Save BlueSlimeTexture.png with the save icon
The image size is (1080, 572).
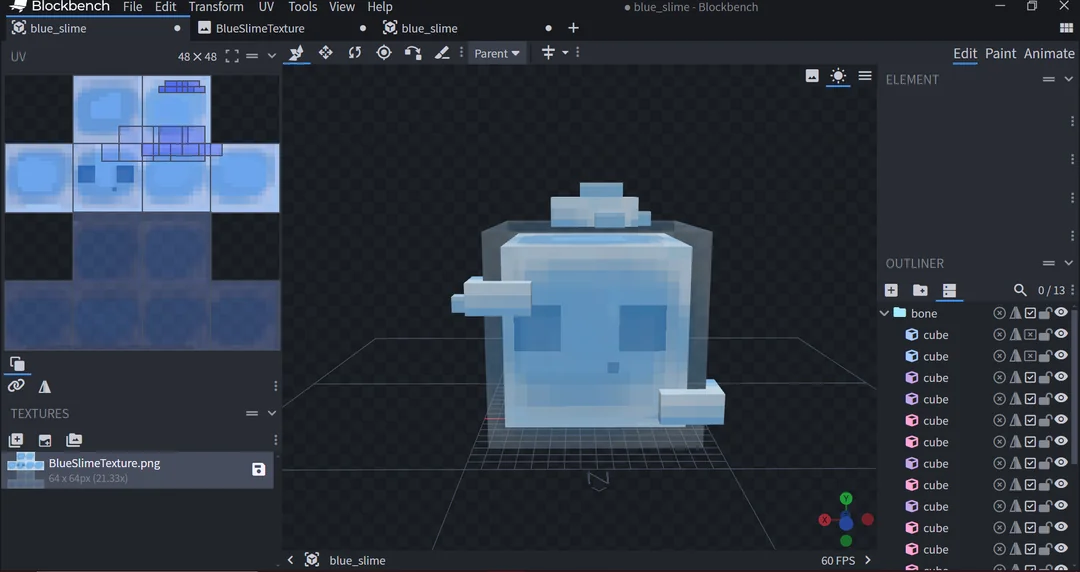(259, 469)
